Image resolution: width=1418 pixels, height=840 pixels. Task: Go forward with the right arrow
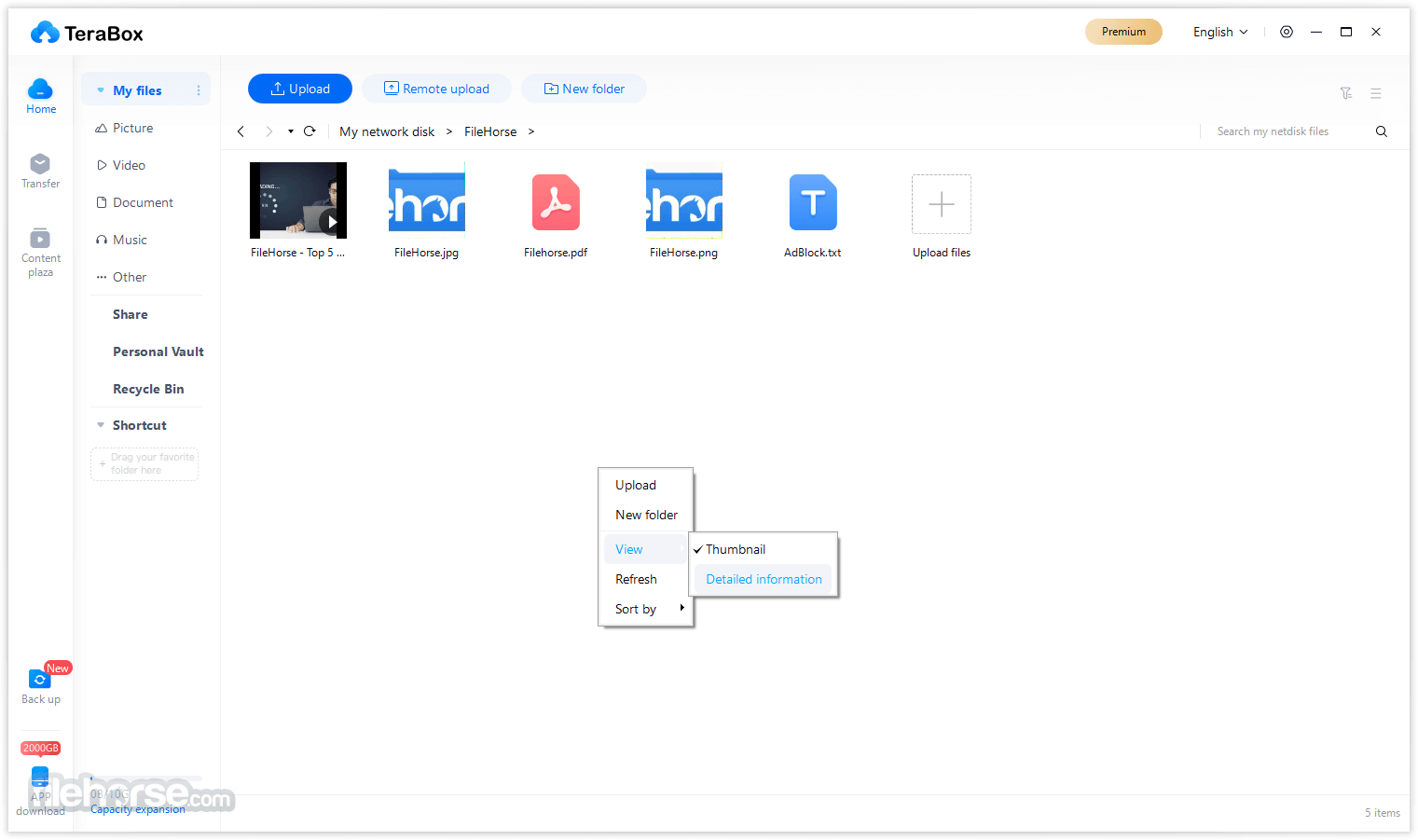269,131
